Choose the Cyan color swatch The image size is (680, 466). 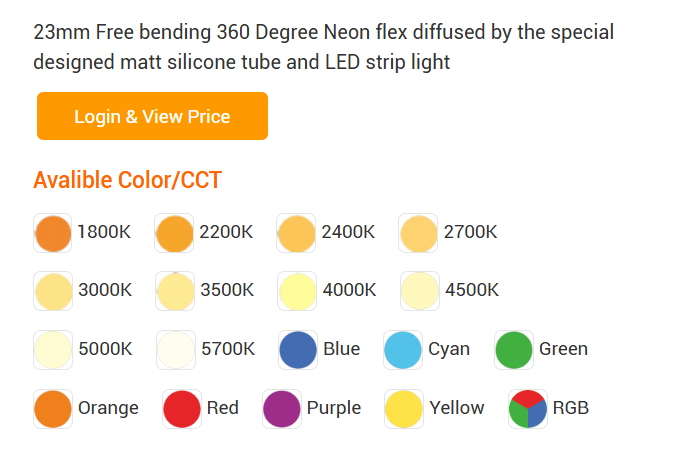pyautogui.click(x=403, y=349)
